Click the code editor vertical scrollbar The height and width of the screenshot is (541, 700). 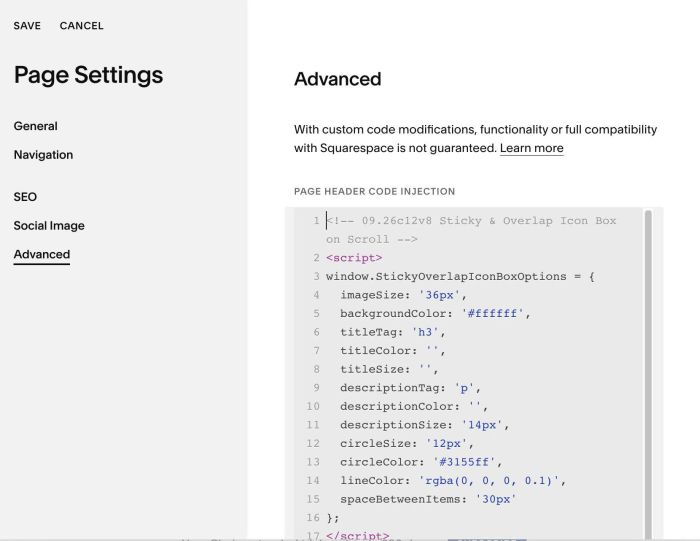(x=648, y=374)
